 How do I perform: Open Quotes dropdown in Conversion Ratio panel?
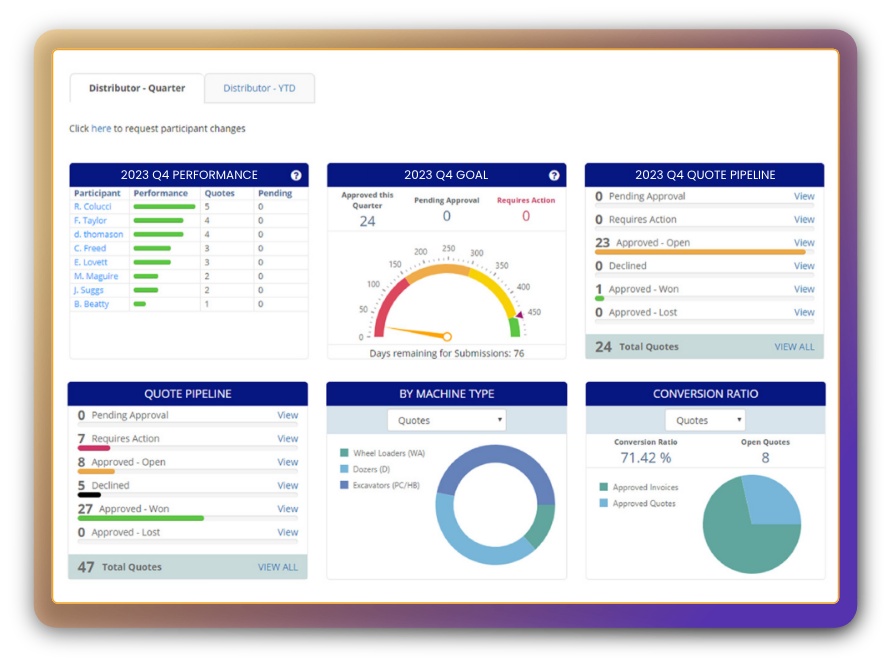[x=704, y=421]
